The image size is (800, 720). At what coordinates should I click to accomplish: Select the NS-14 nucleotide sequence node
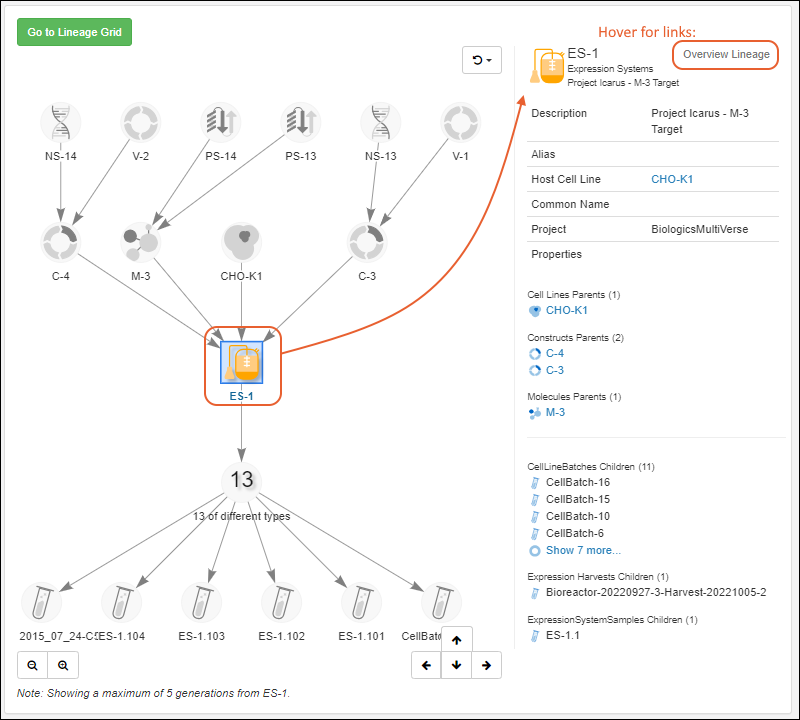pyautogui.click(x=61, y=123)
